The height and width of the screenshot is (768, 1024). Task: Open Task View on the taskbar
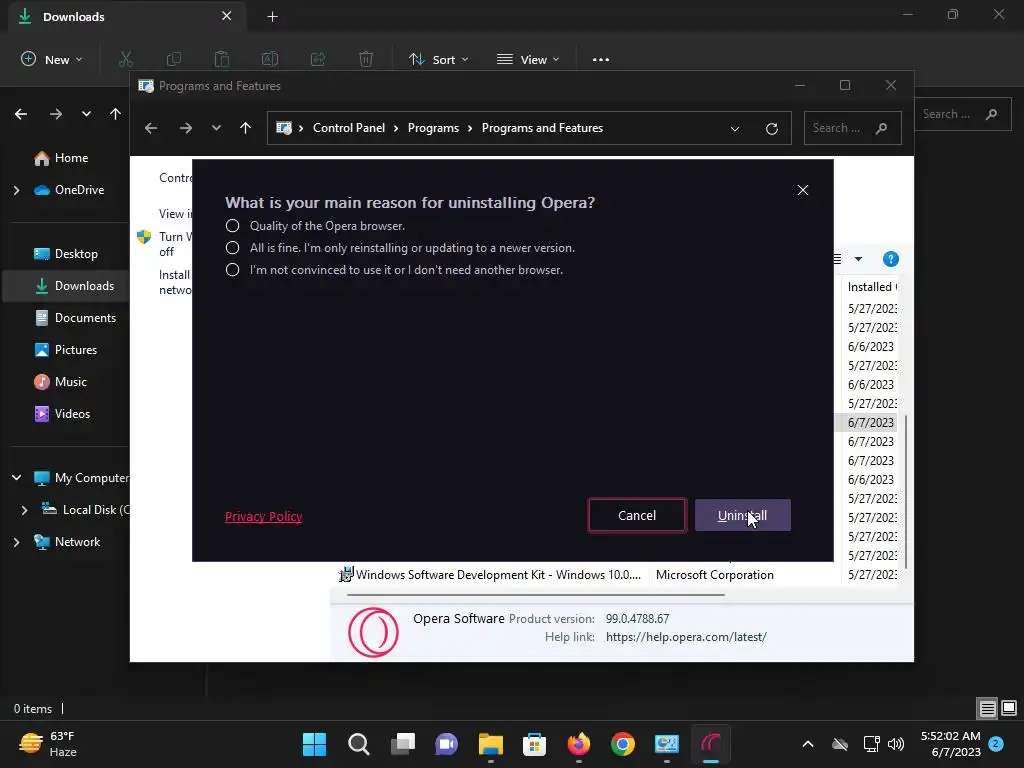402,744
